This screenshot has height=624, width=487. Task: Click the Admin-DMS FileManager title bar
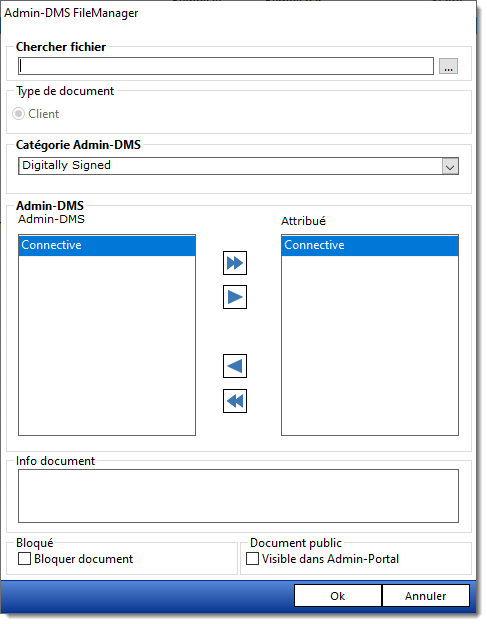pos(238,13)
